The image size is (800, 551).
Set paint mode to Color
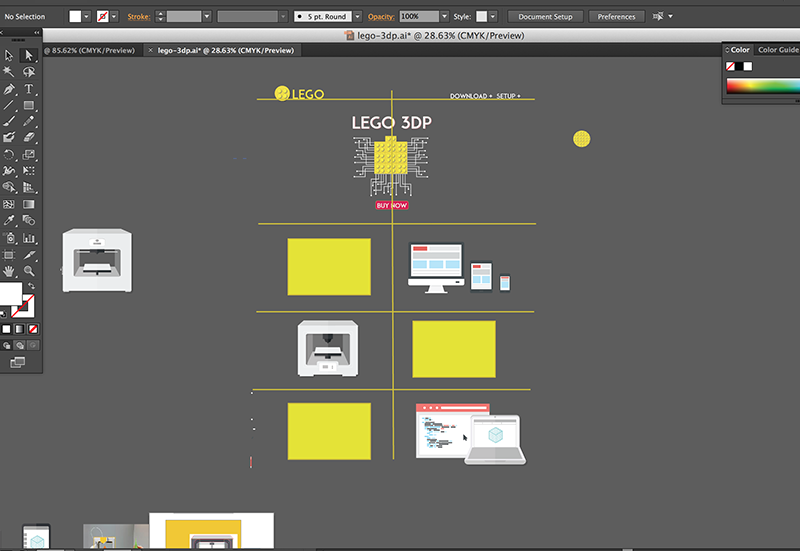[x=6, y=329]
